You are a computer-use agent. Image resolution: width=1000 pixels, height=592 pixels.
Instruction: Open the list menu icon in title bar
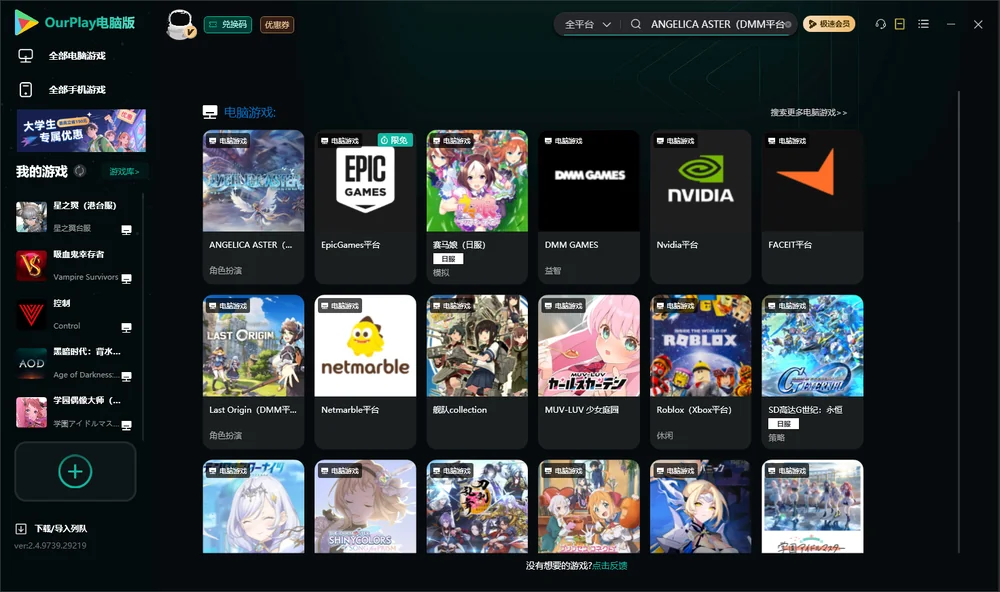[923, 24]
